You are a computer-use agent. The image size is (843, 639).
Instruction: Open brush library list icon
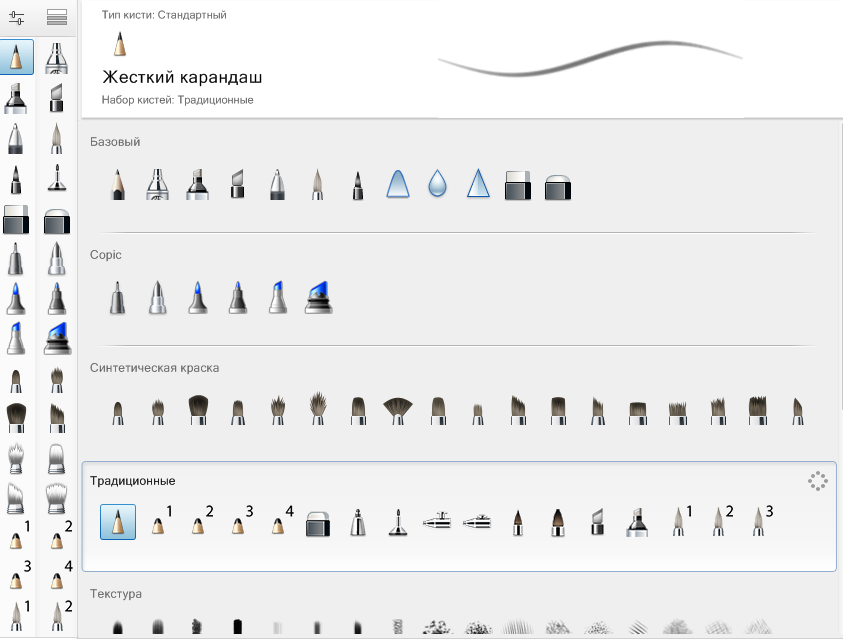(x=56, y=17)
